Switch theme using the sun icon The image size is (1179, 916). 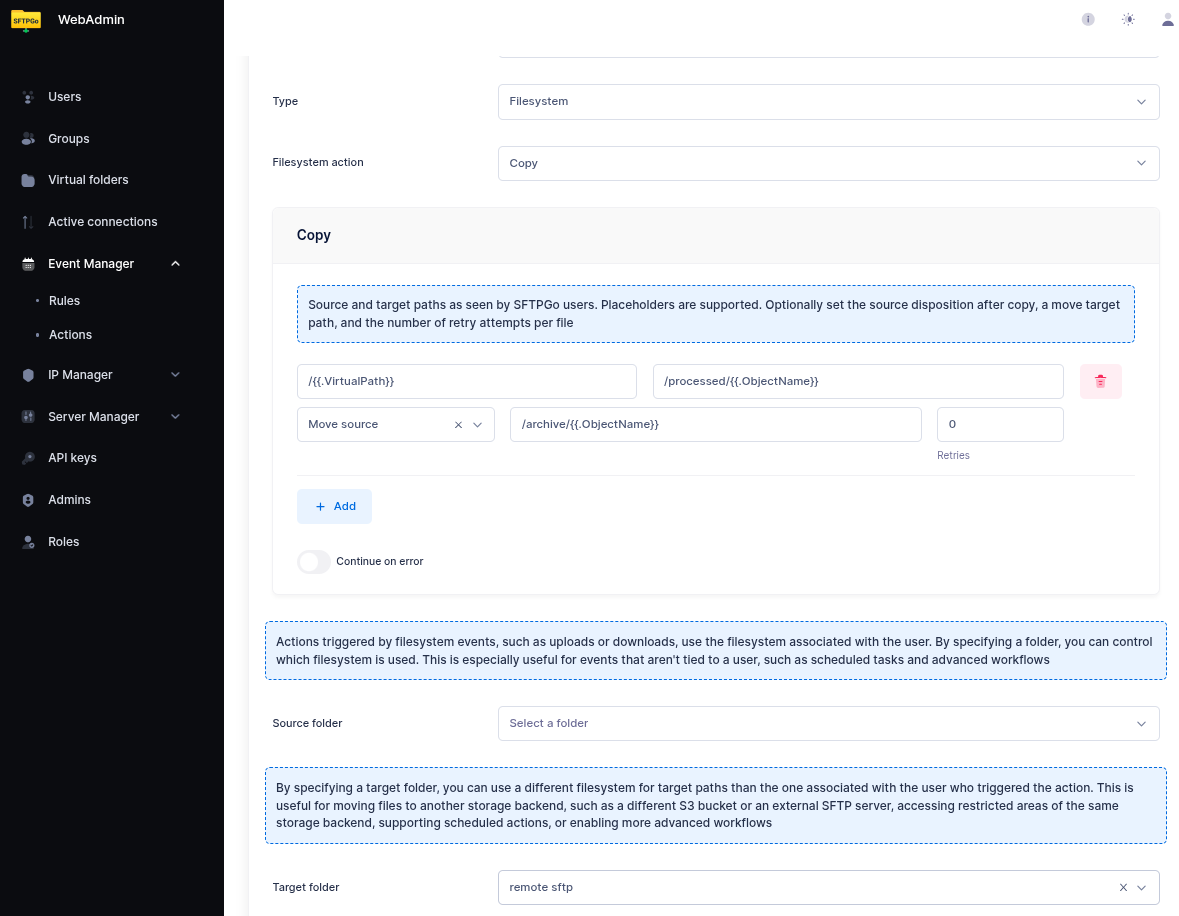click(1128, 19)
